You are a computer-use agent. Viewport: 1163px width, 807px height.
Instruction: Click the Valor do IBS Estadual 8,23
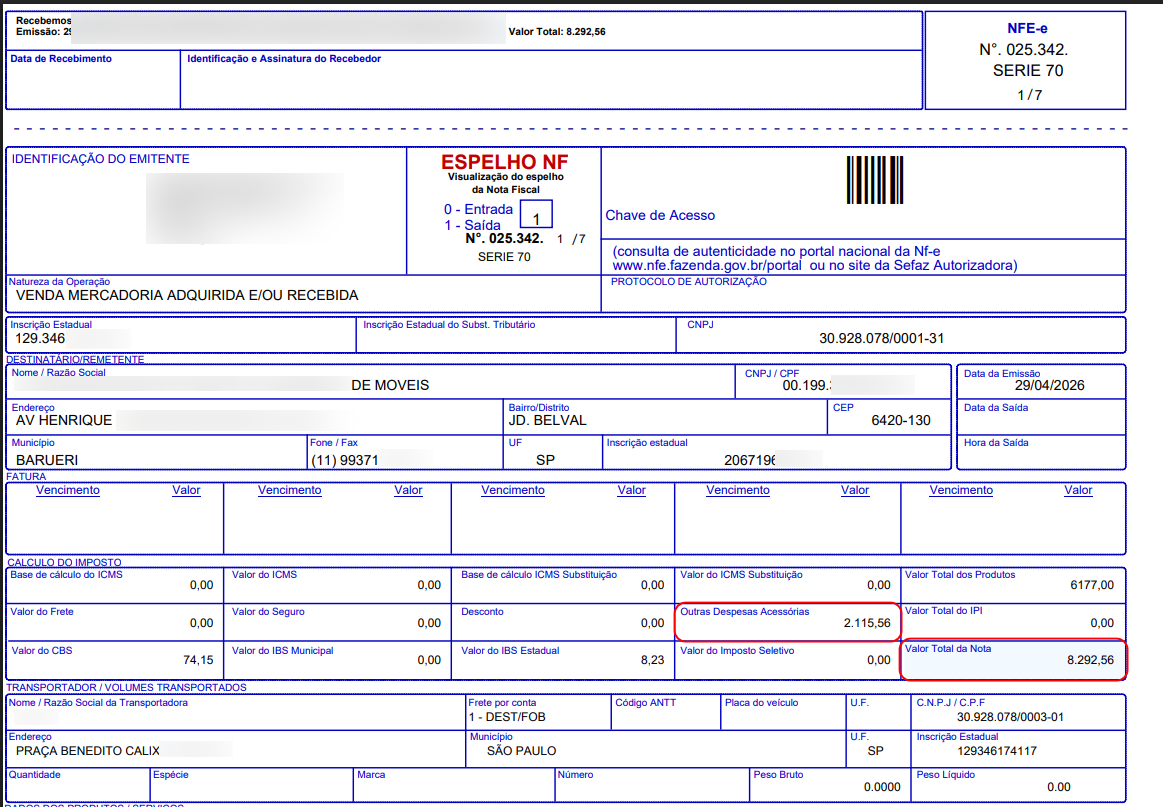point(653,660)
